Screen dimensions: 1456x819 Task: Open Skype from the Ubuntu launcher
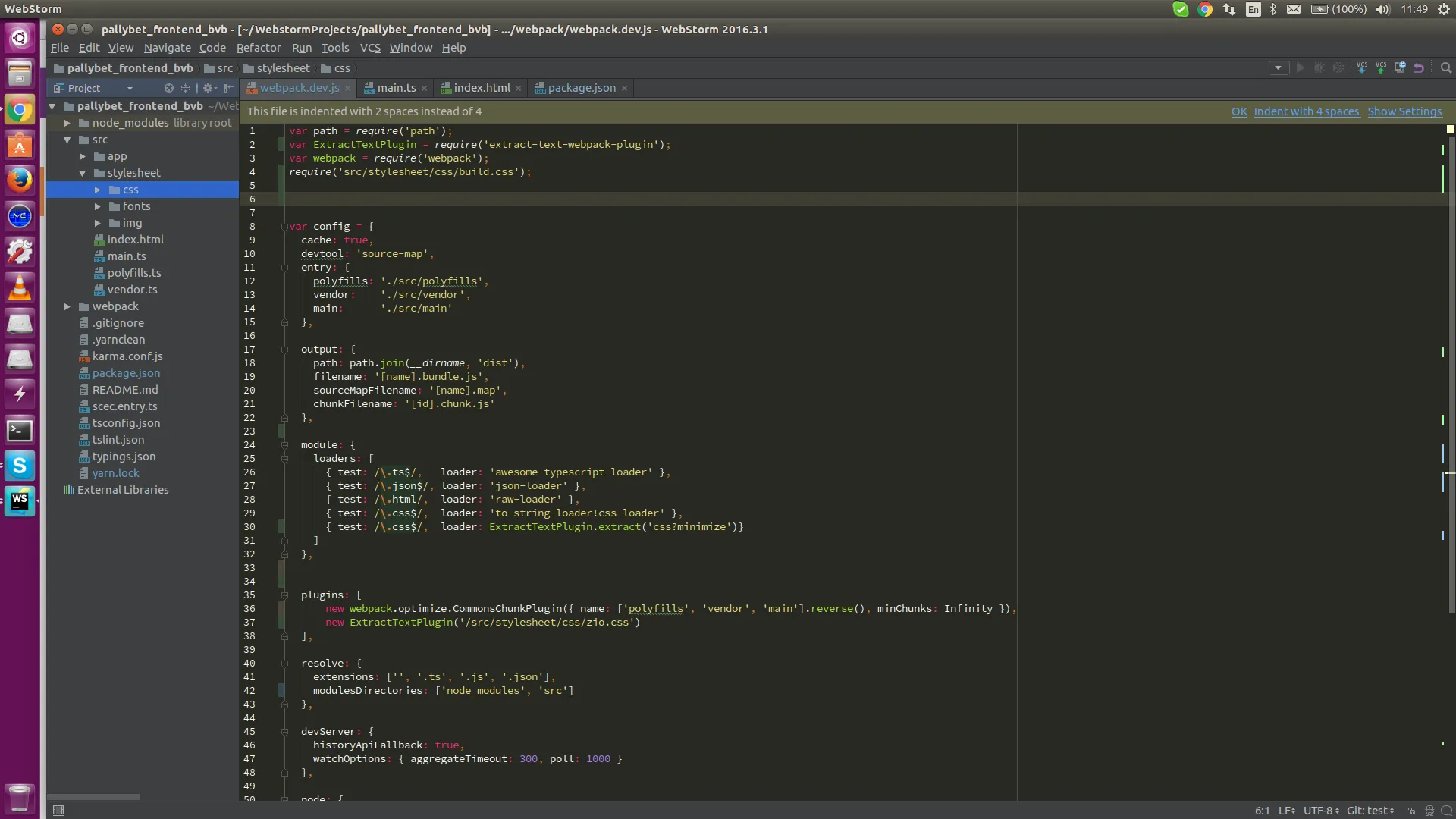click(20, 465)
